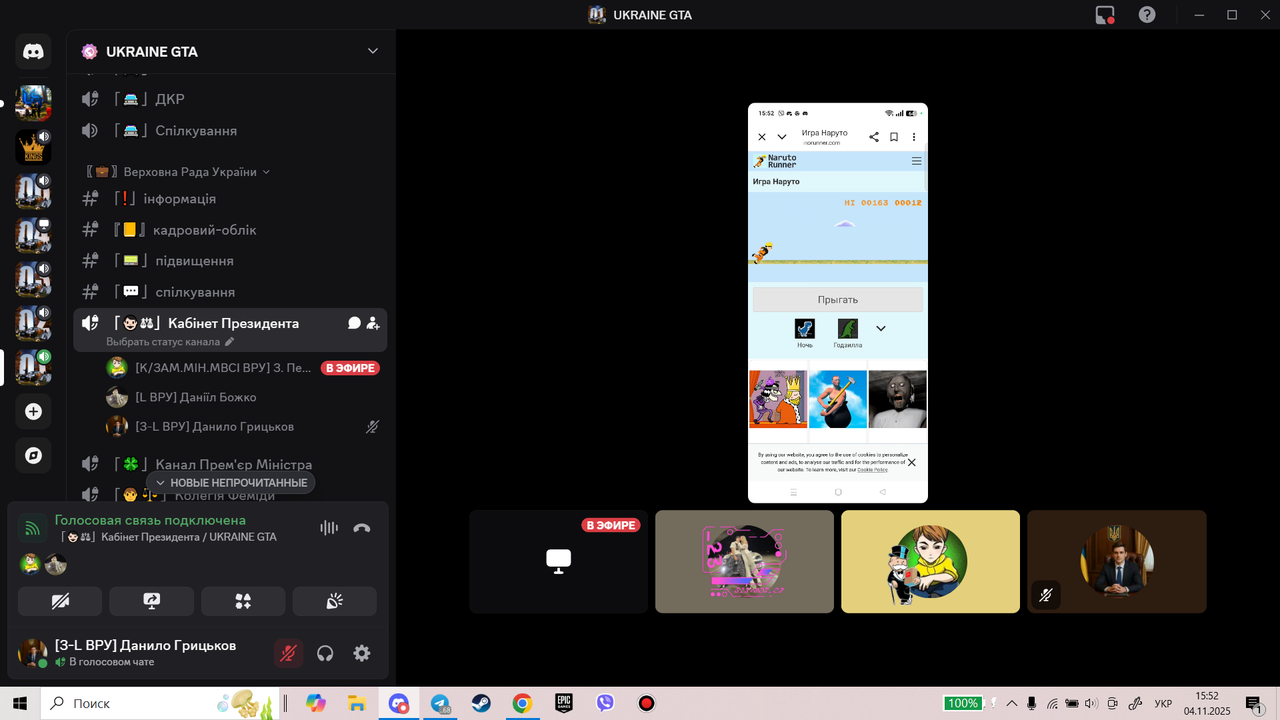The image size is (1280, 720).
Task: Click the Windows search box
Action: pyautogui.click(x=162, y=703)
